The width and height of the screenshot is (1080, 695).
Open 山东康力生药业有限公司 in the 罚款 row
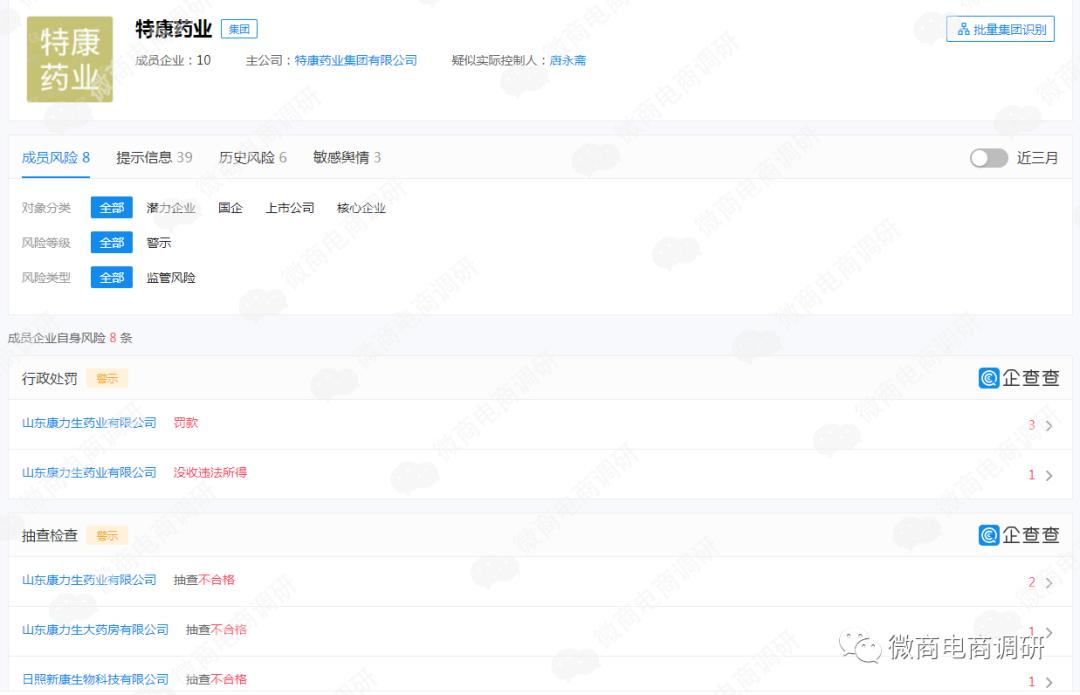[89, 423]
